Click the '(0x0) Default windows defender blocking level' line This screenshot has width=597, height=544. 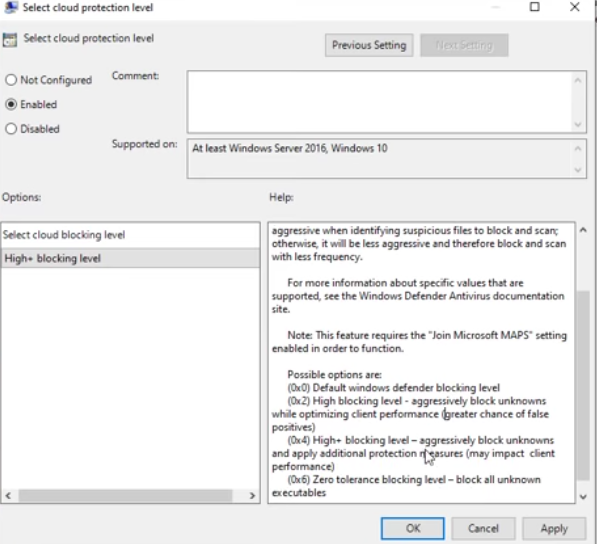pyautogui.click(x=393, y=388)
